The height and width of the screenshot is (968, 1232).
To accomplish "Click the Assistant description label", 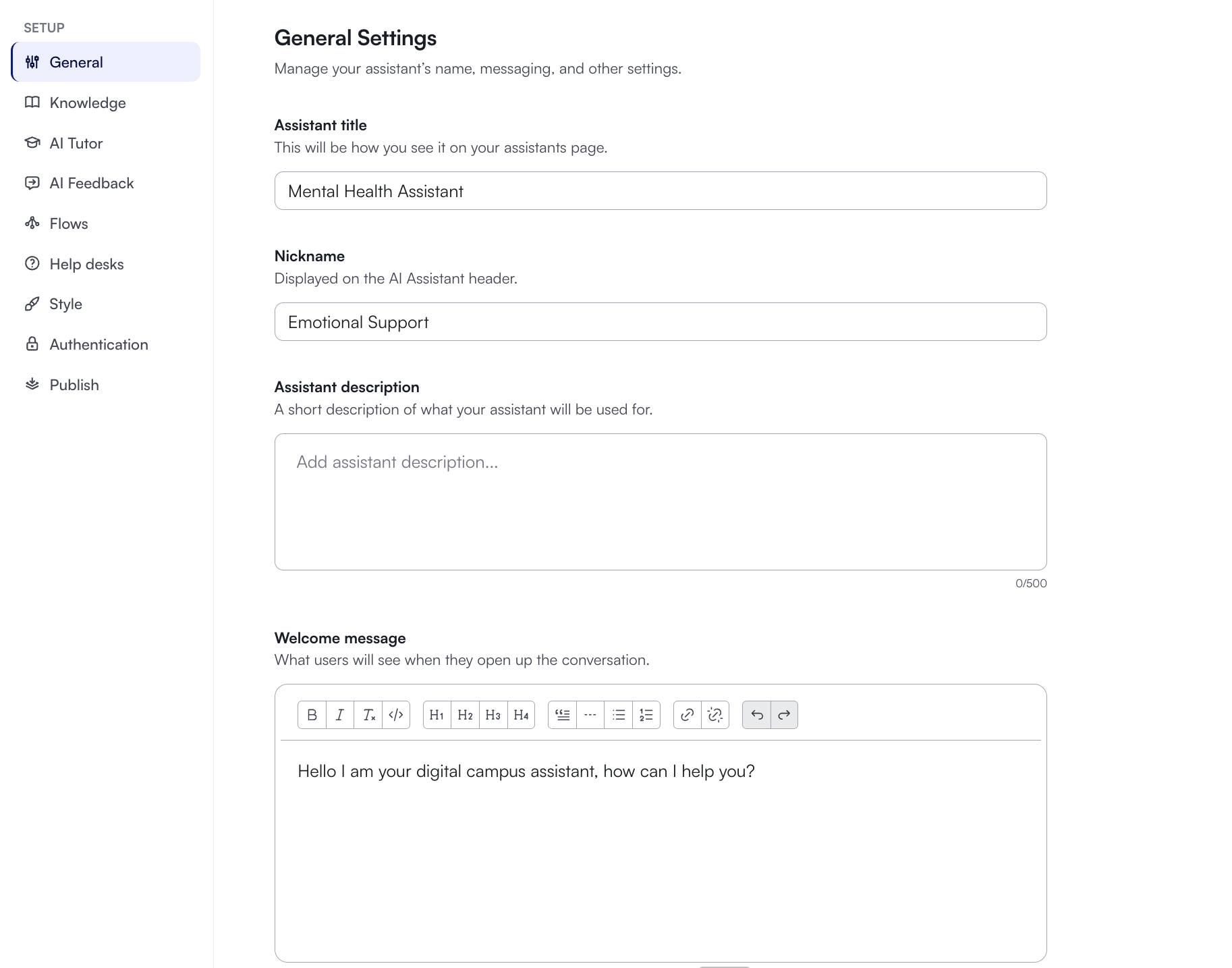I will [347, 387].
